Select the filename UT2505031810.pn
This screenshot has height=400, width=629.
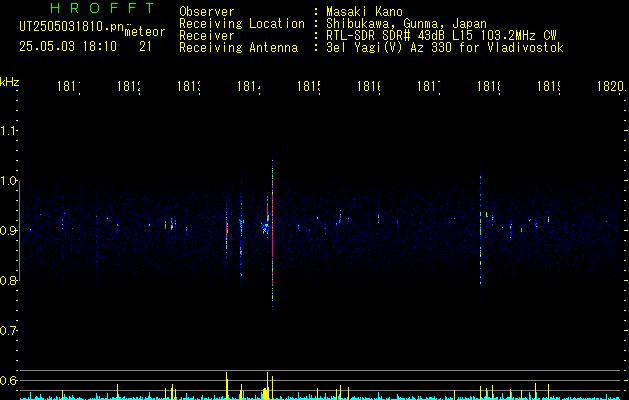click(72, 27)
